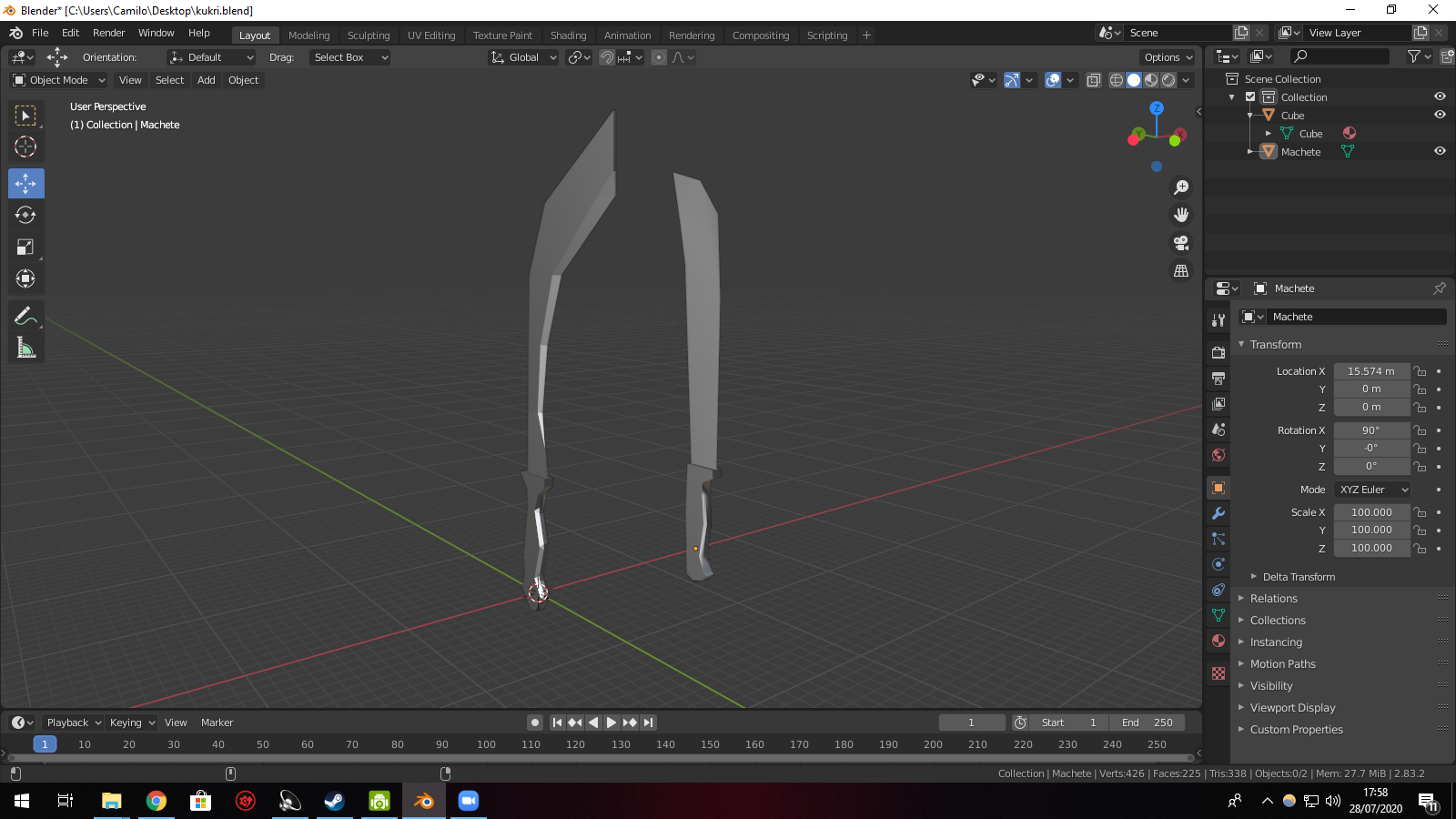Select the Measure tool
Screen dimensions: 1456x819
(25, 348)
